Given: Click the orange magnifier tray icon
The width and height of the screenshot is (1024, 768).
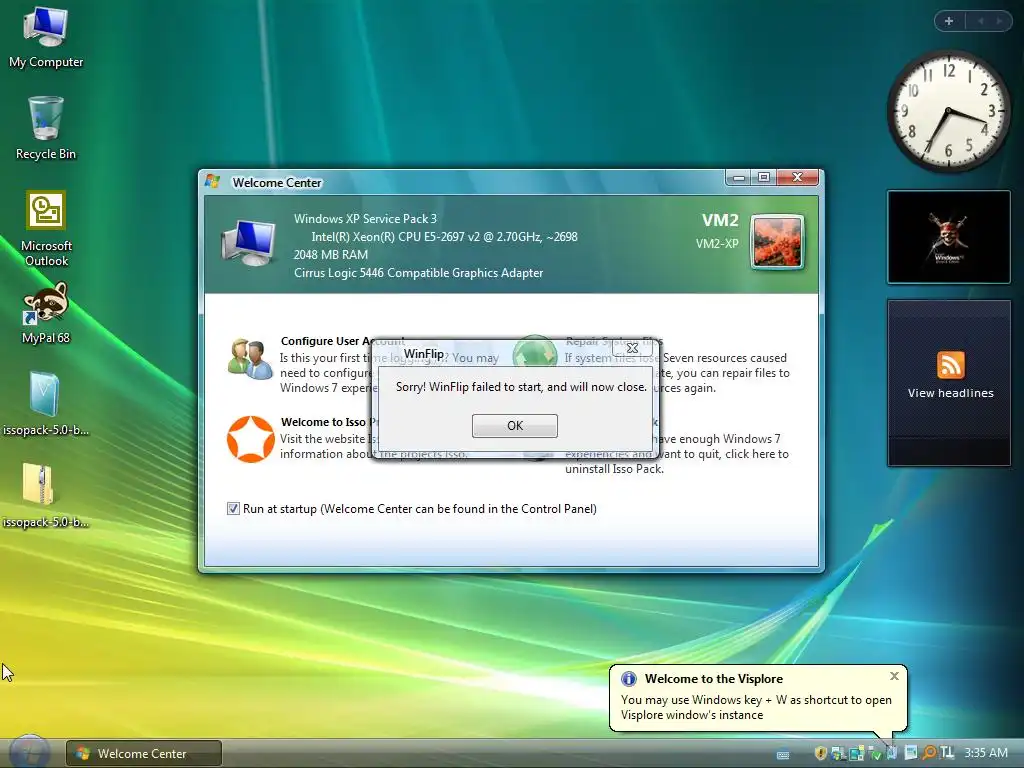Looking at the screenshot, I should 928,753.
